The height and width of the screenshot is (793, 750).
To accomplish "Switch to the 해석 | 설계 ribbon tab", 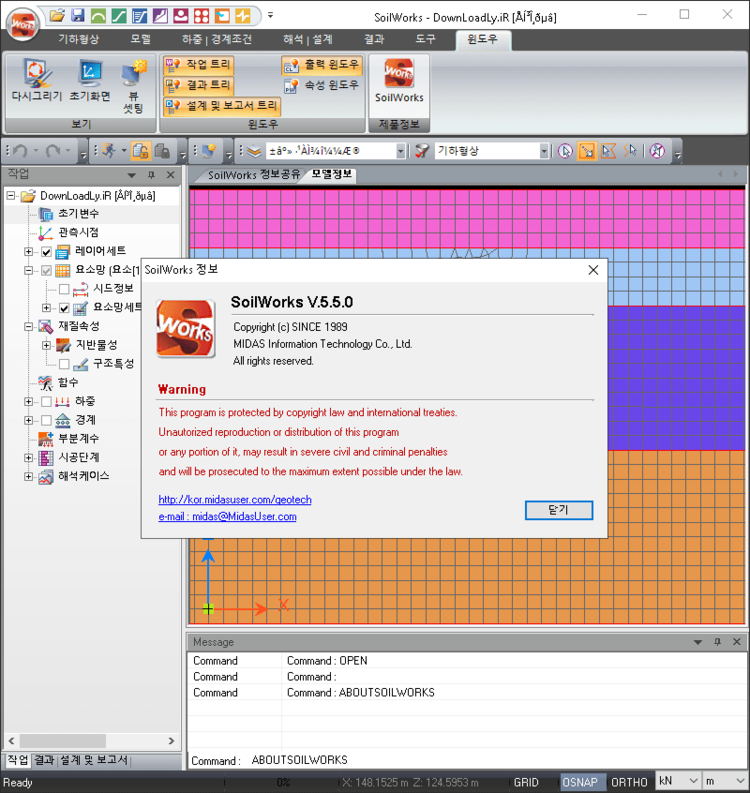I will [x=307, y=39].
